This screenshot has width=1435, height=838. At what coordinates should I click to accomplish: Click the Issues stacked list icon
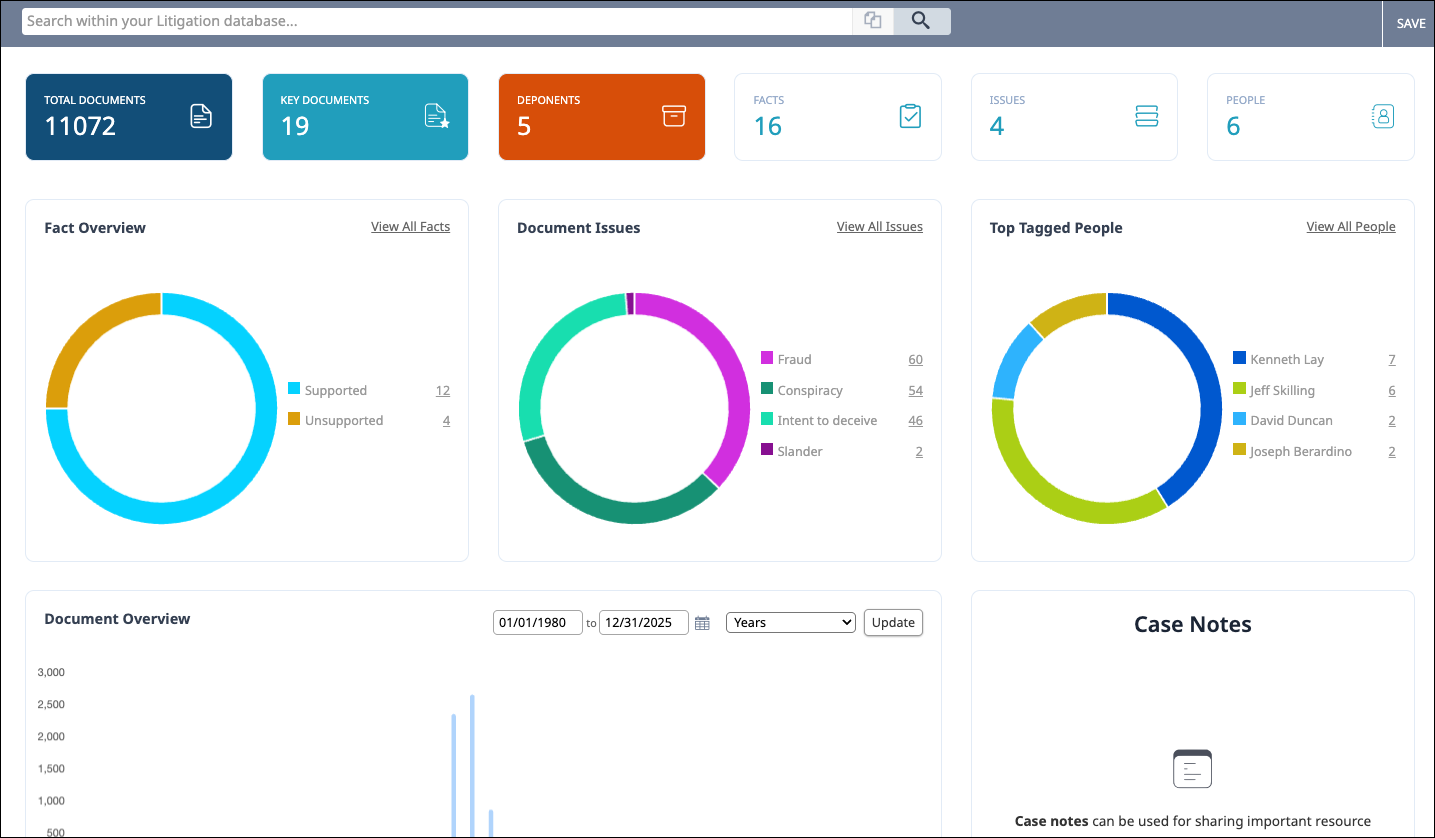[1147, 117]
